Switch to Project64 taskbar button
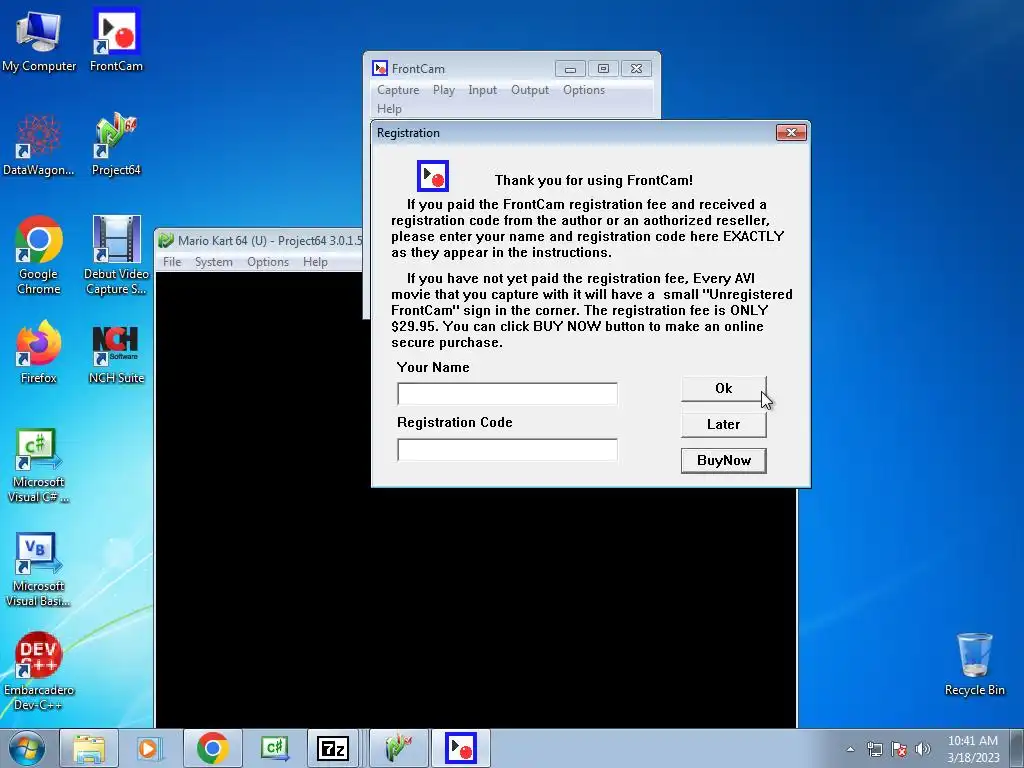 pyautogui.click(x=399, y=748)
